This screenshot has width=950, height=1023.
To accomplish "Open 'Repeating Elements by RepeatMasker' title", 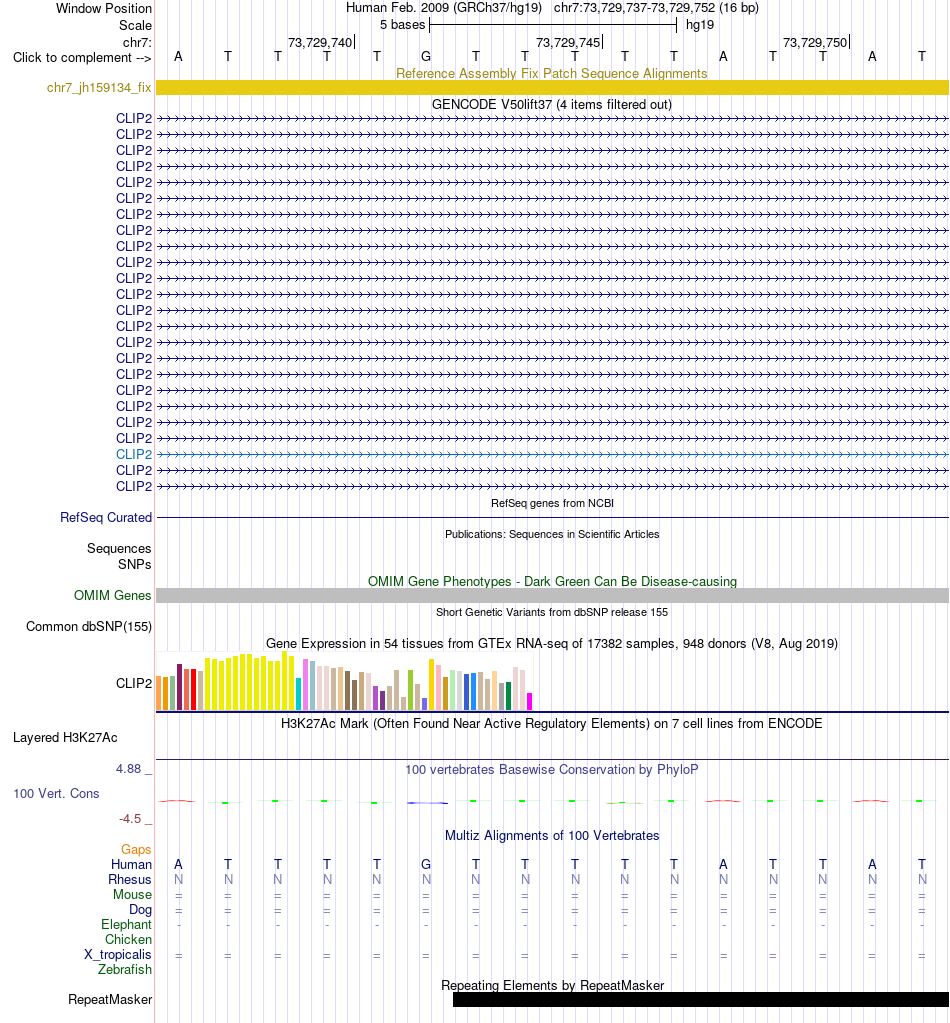I will click(552, 985).
